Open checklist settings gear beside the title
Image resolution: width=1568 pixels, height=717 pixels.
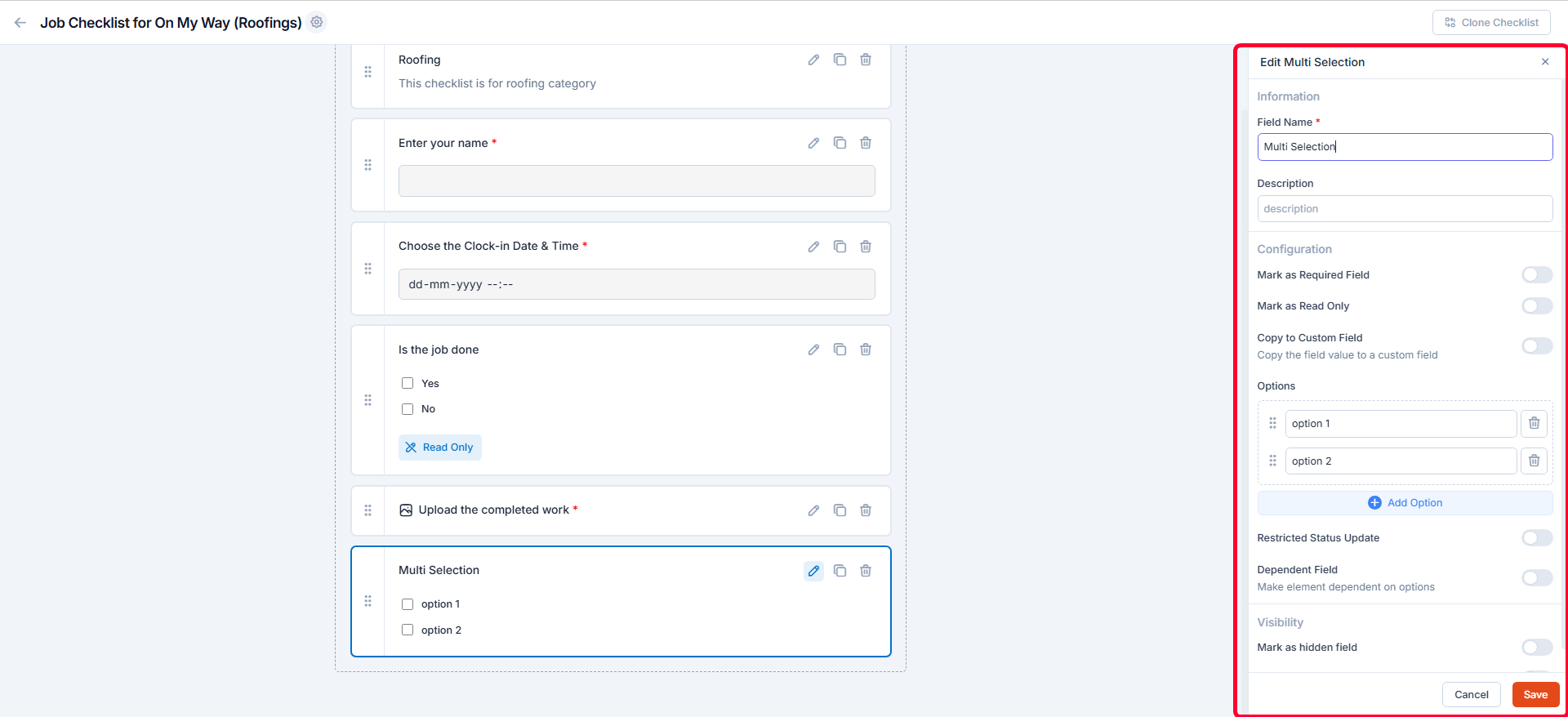[x=317, y=22]
